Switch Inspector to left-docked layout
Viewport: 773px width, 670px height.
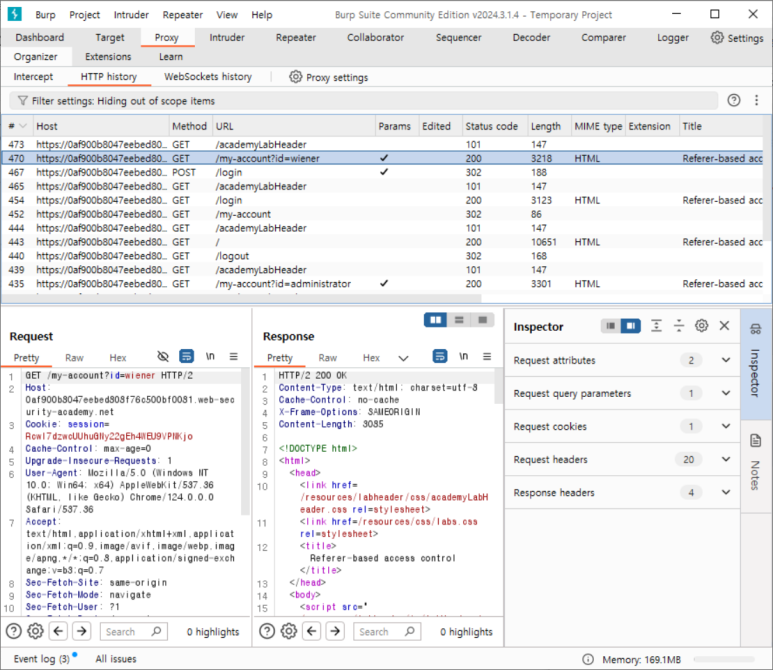(610, 326)
